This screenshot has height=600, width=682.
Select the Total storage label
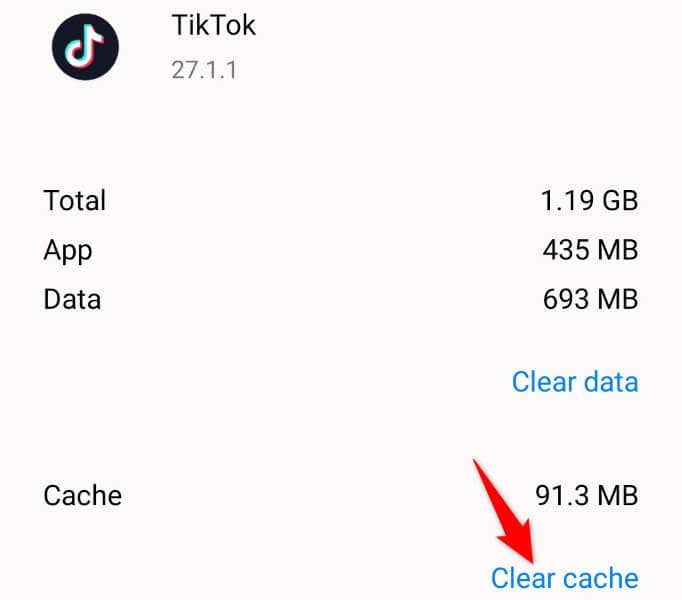74,201
